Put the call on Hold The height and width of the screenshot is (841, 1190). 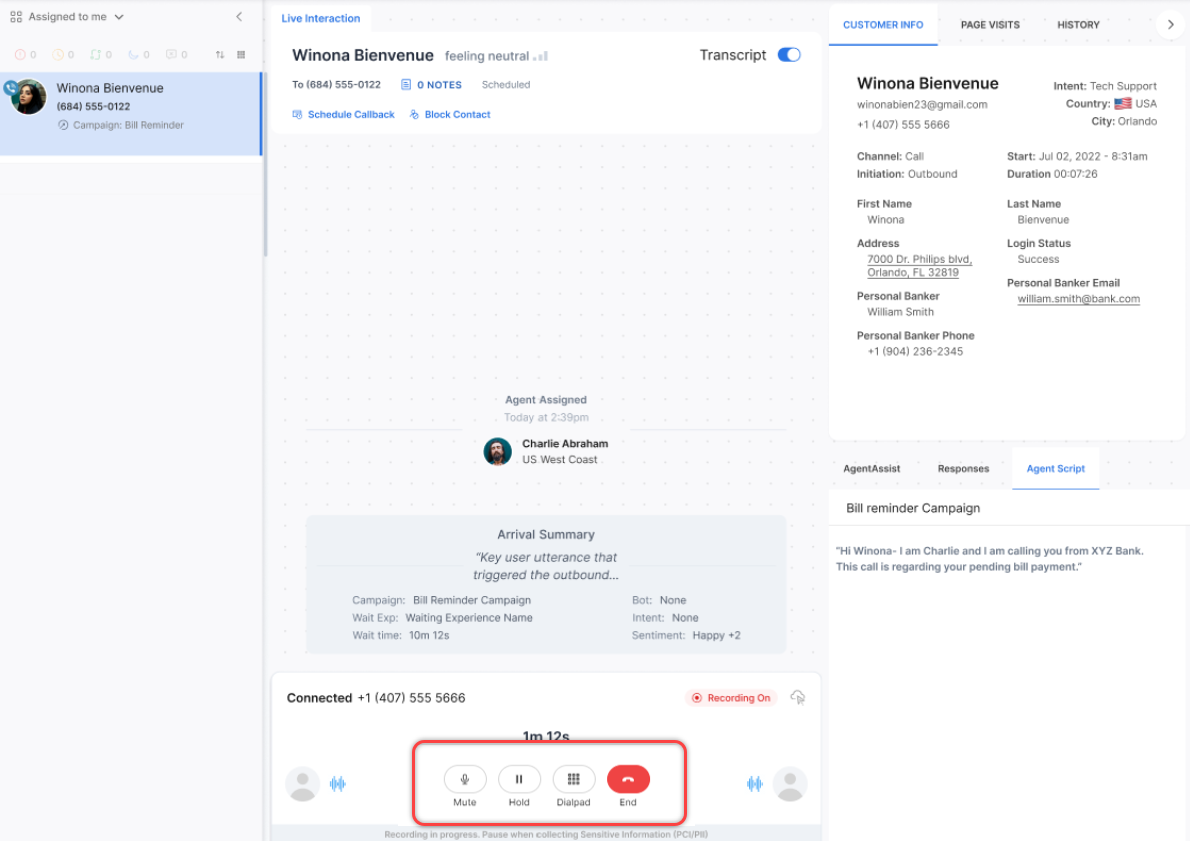point(519,779)
